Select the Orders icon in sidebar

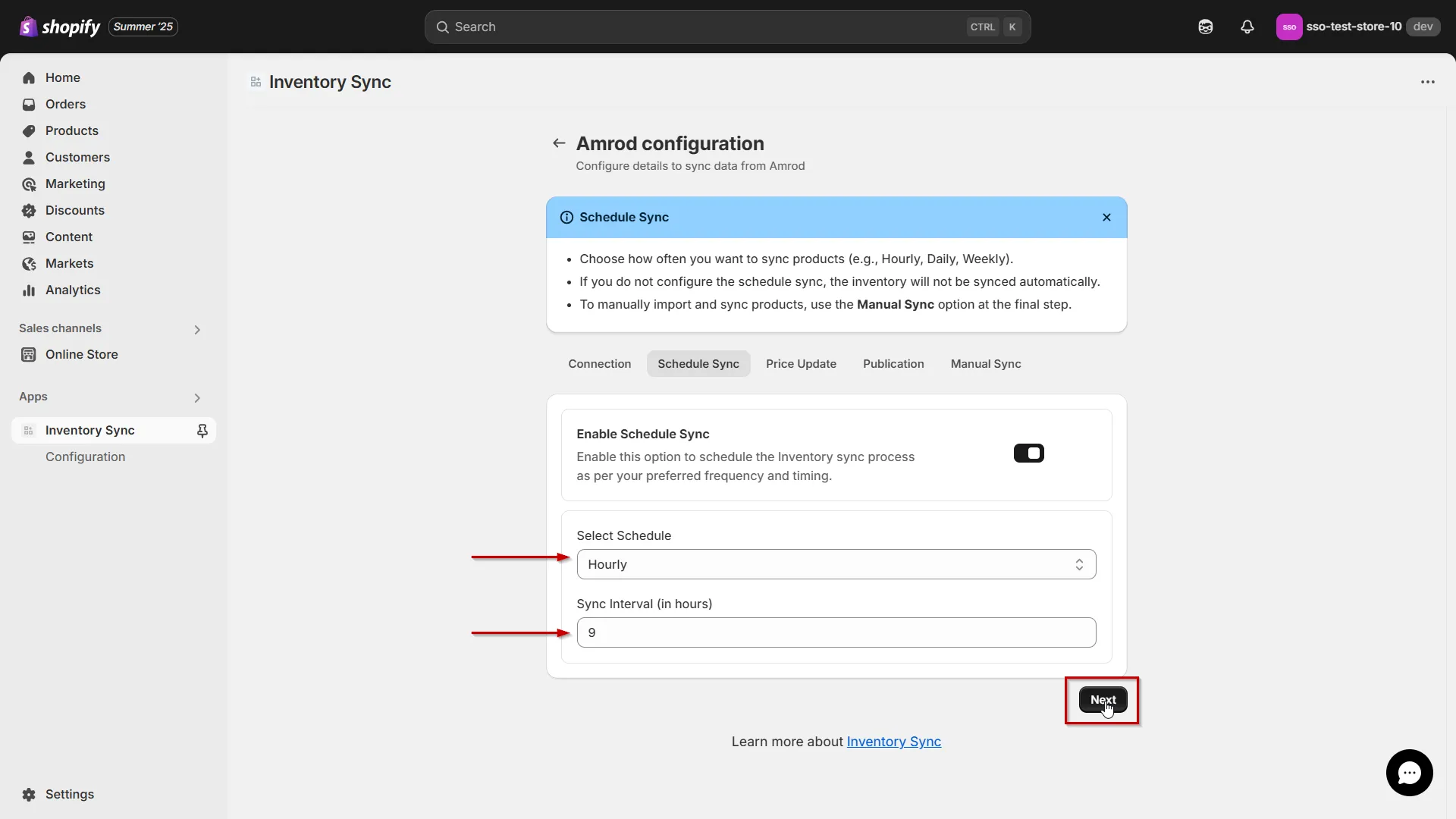click(28, 104)
